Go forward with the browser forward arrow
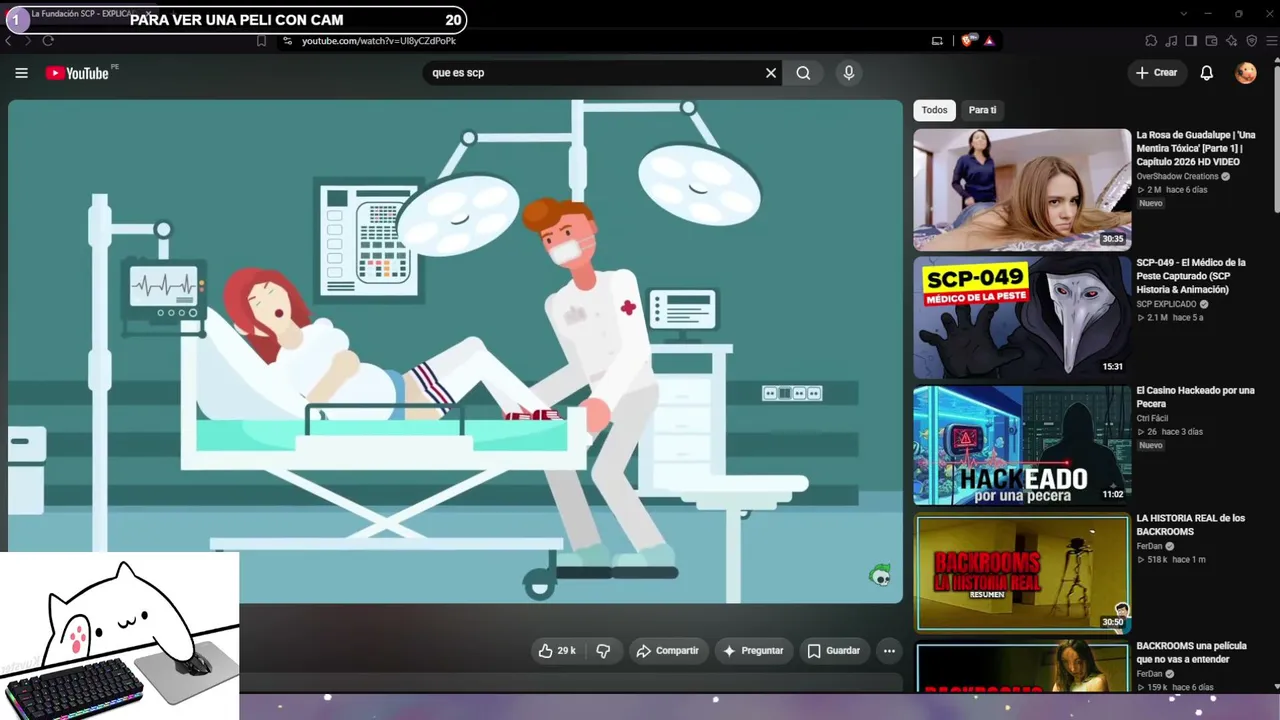The height and width of the screenshot is (720, 1280). (x=27, y=41)
